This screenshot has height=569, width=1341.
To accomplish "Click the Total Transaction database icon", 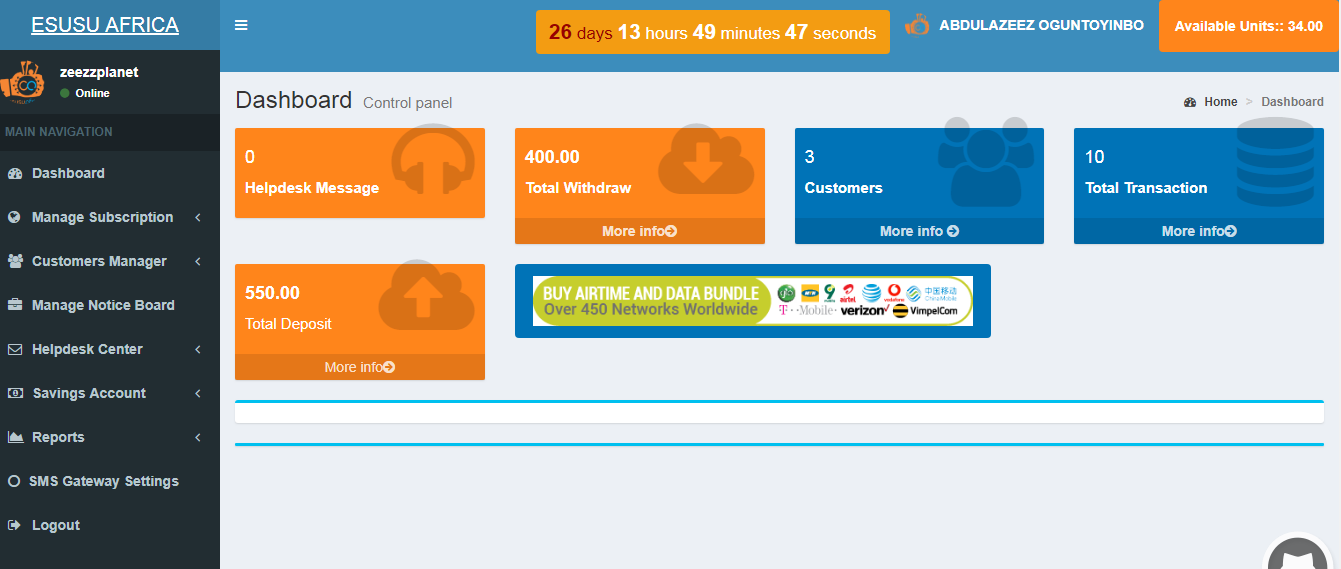I will 1275,162.
